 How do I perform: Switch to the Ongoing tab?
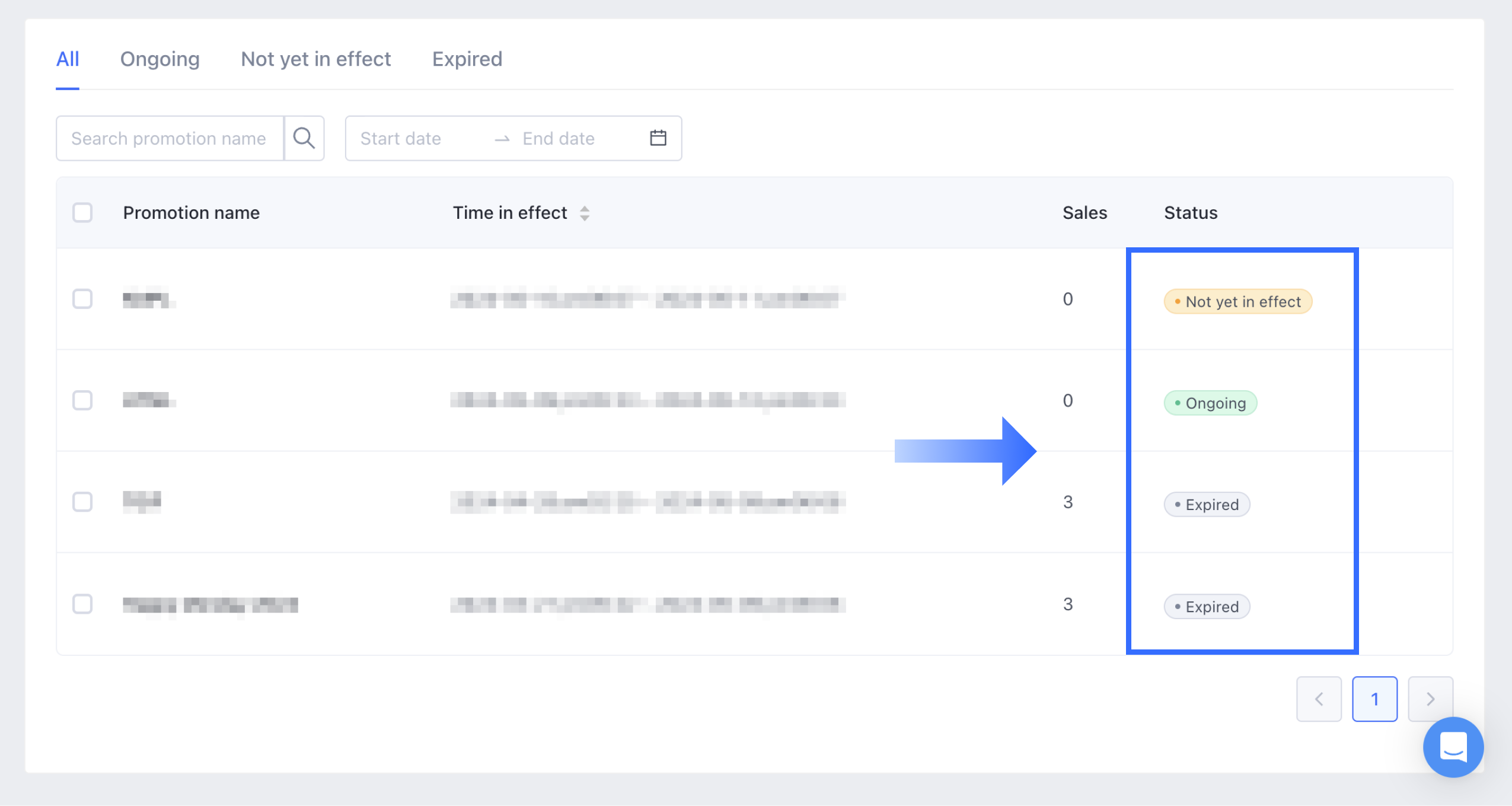click(x=160, y=59)
